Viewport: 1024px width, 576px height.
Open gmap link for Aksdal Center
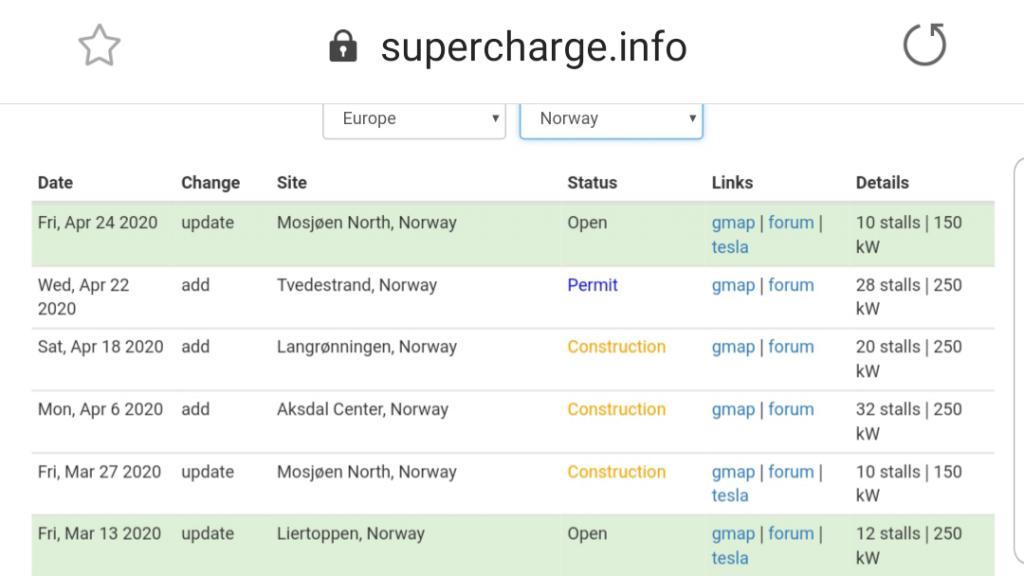coord(733,409)
